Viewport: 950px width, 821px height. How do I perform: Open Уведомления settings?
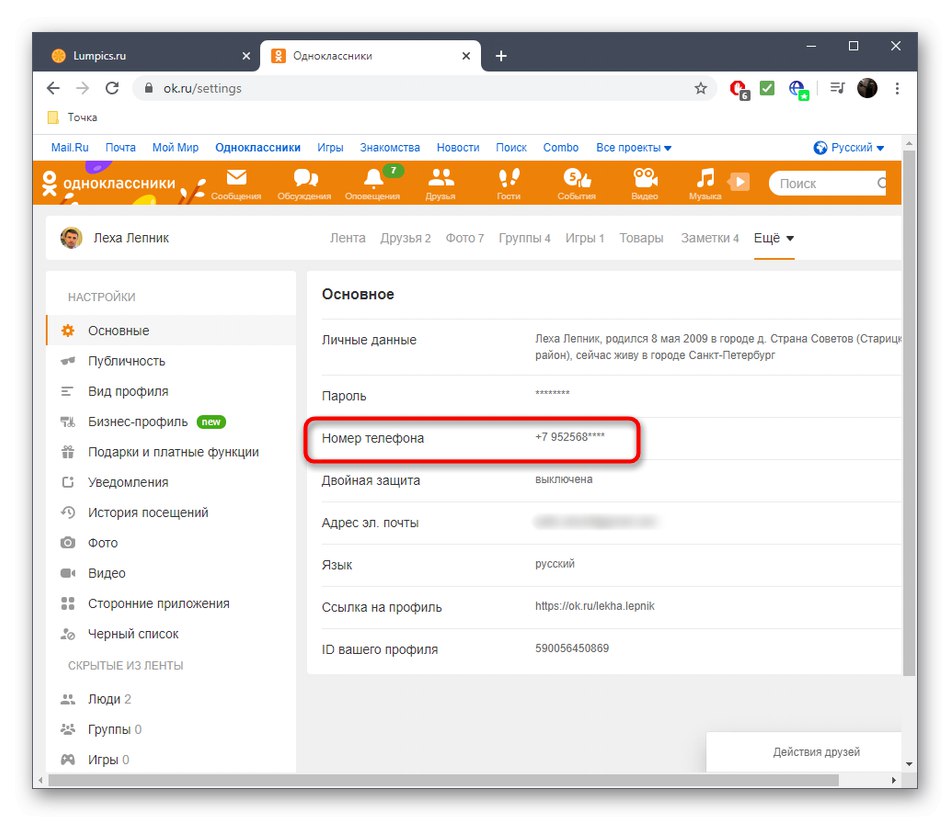click(171, 482)
